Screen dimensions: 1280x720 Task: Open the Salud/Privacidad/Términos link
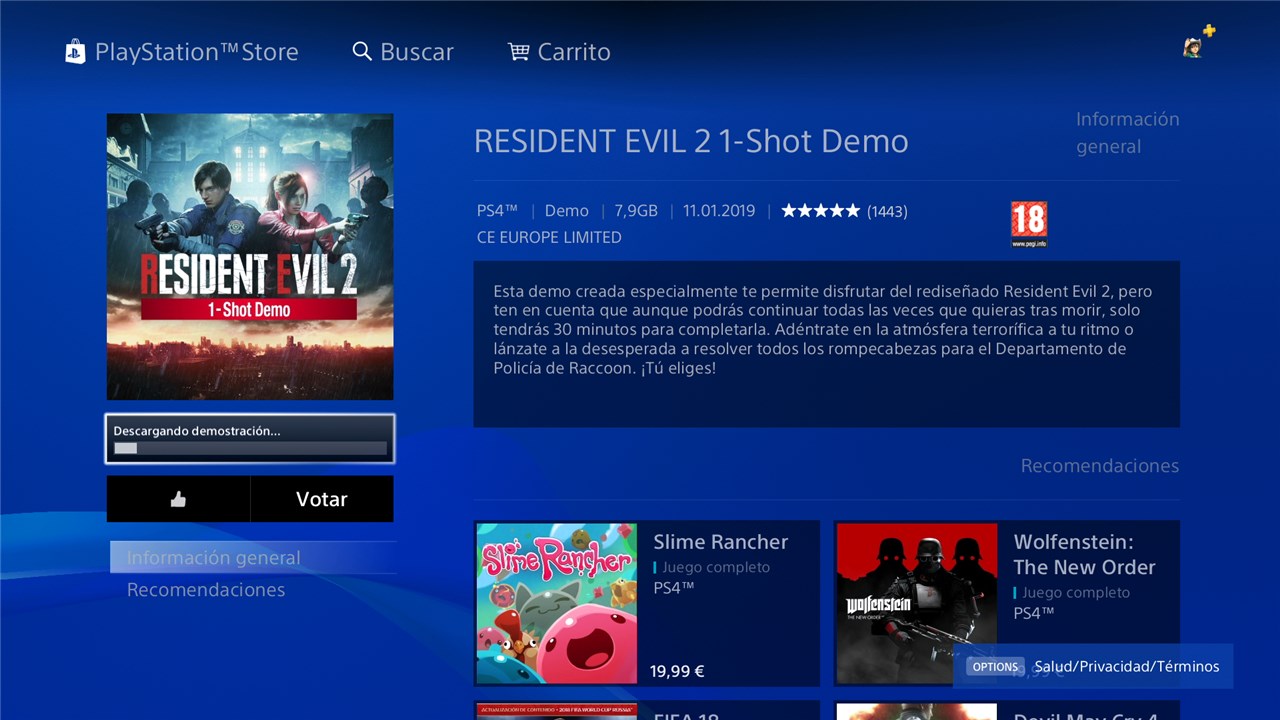(x=1127, y=666)
